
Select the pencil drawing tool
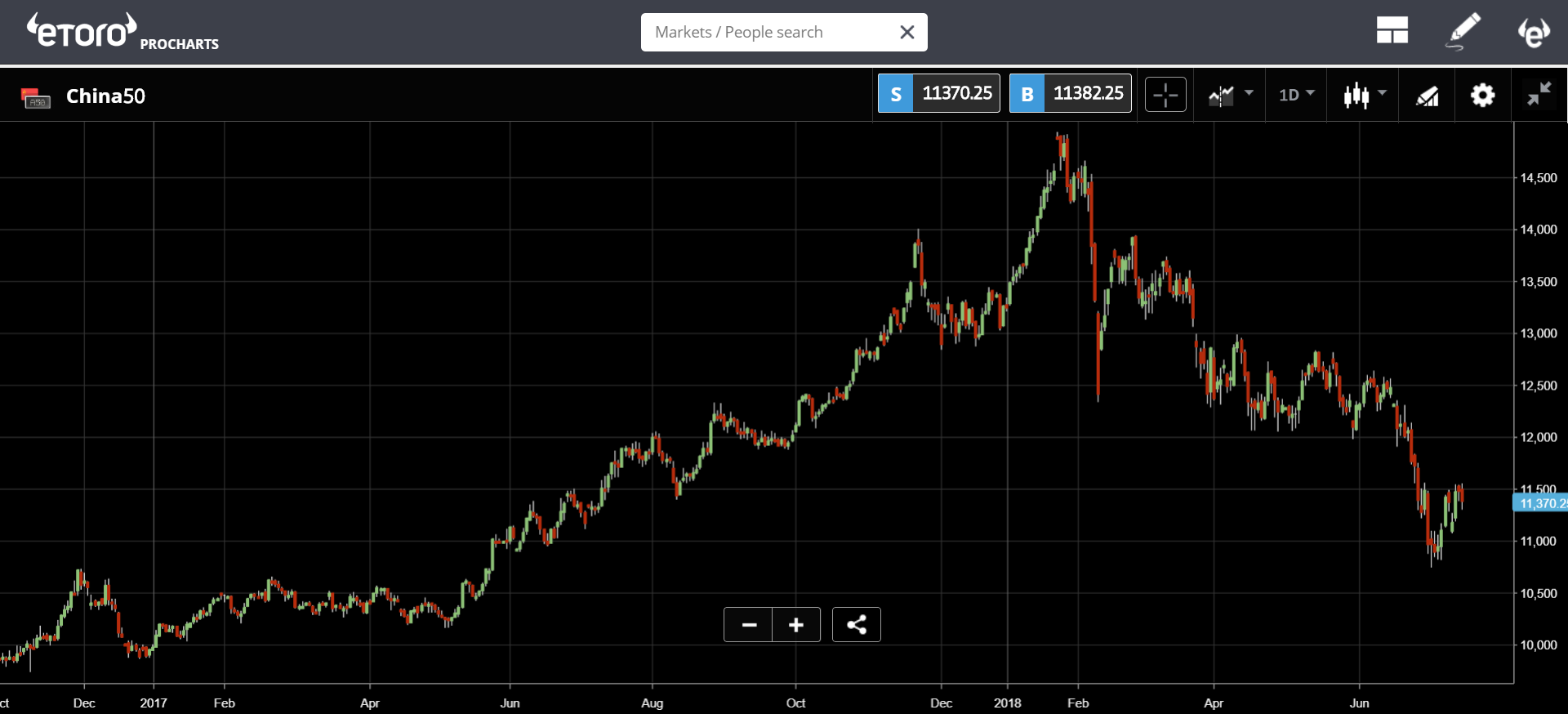tap(1463, 31)
